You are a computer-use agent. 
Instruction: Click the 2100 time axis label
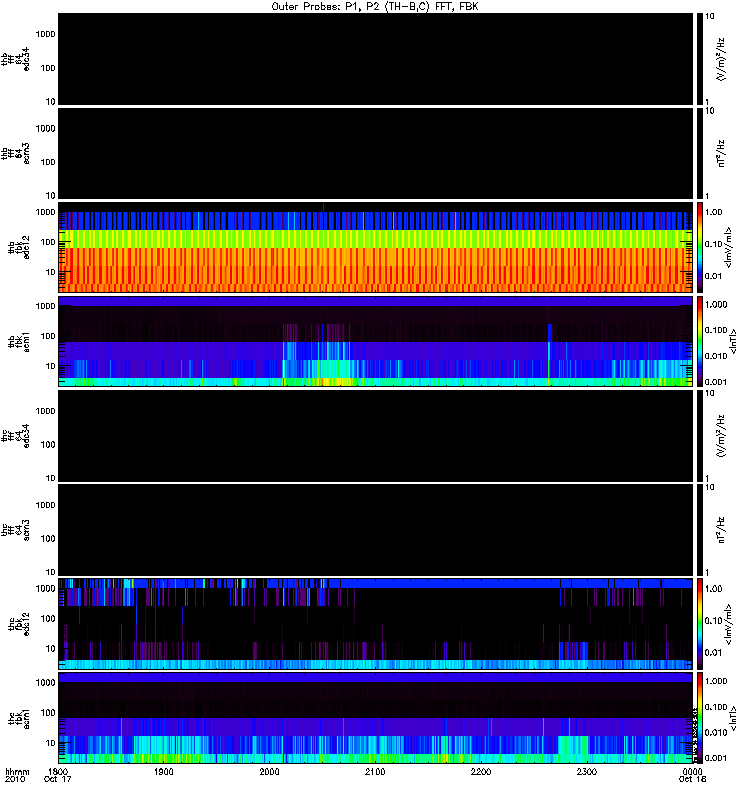375,771
